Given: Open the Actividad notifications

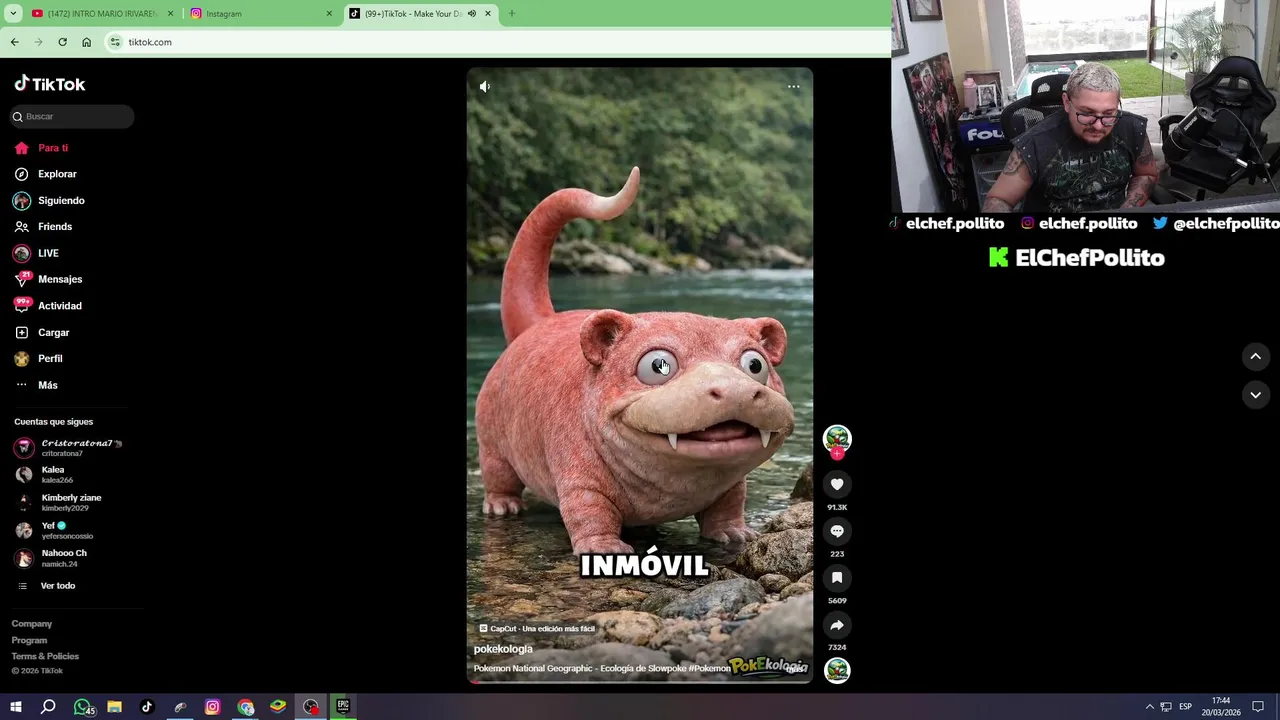Looking at the screenshot, I should pyautogui.click(x=48, y=306).
